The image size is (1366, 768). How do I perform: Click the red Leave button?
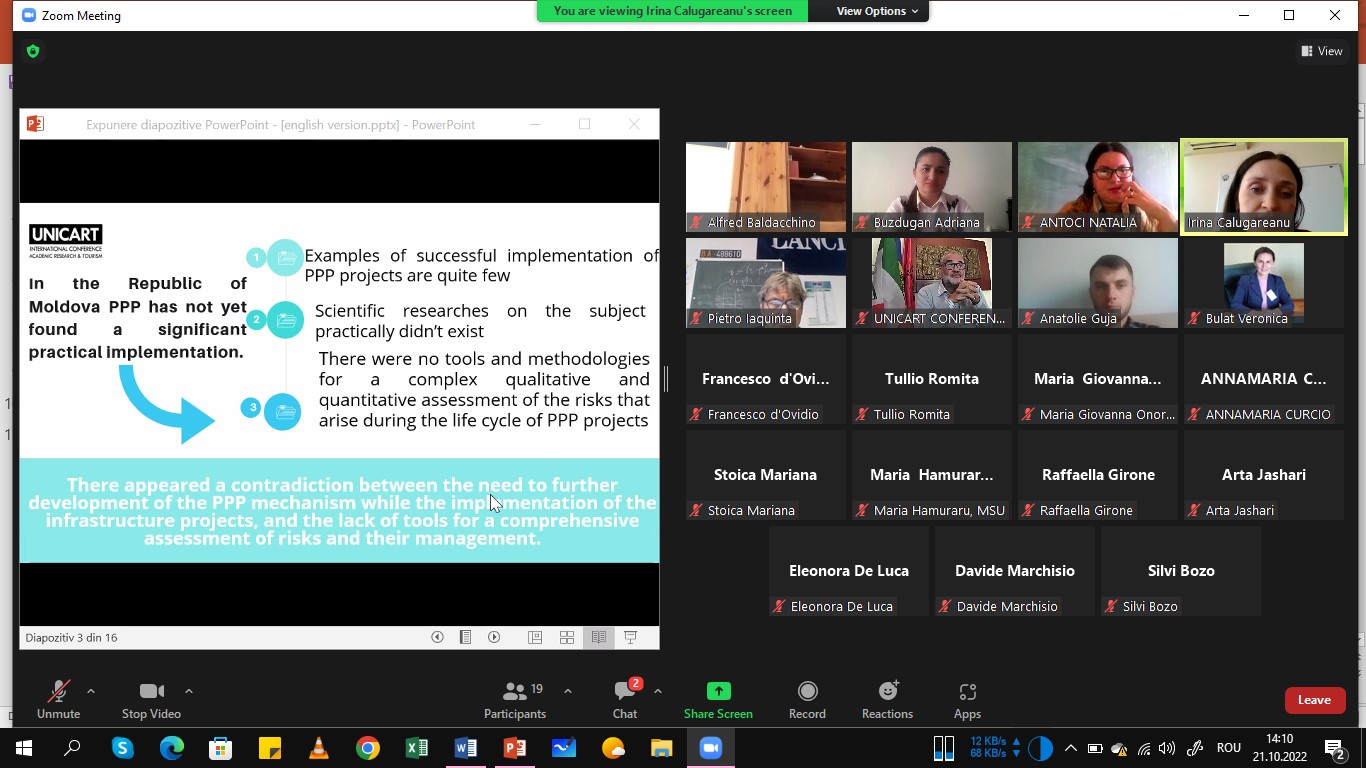1314,700
